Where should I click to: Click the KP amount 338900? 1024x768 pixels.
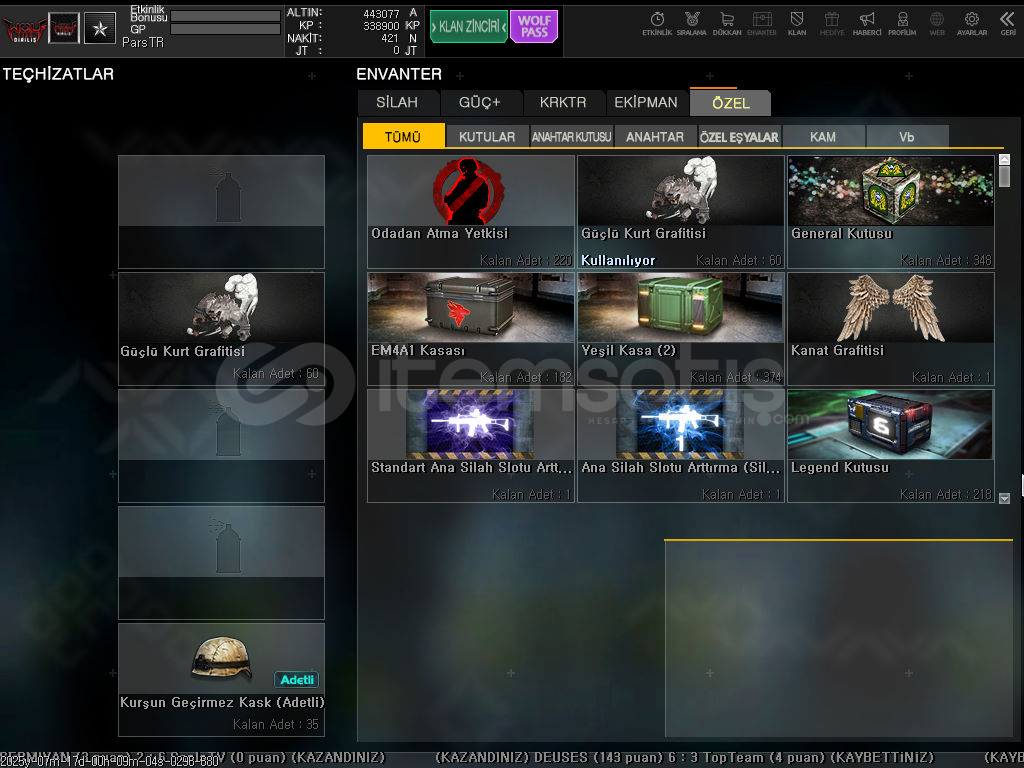pyautogui.click(x=381, y=25)
